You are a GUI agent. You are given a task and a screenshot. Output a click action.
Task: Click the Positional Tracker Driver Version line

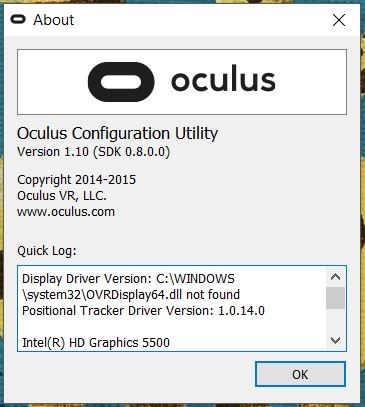tap(143, 311)
